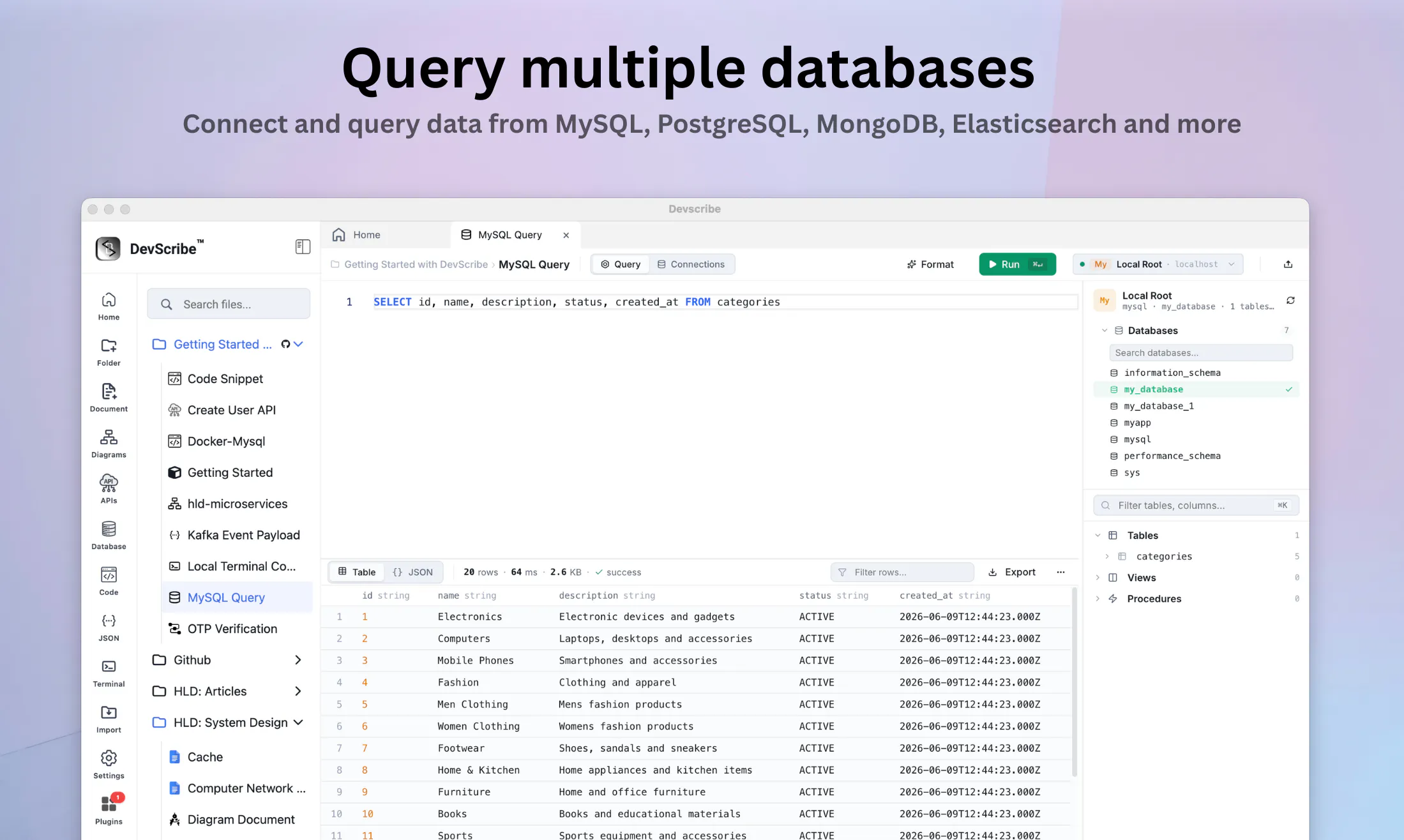Click the Search files field

pos(229,304)
